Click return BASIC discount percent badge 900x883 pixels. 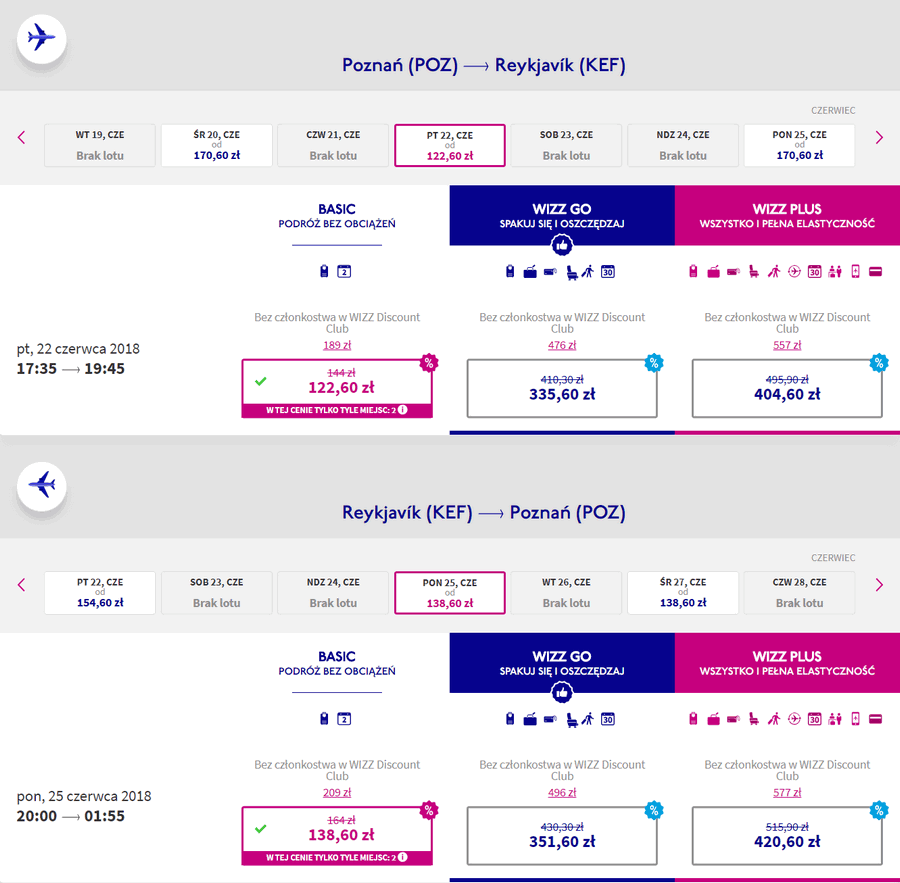click(429, 810)
